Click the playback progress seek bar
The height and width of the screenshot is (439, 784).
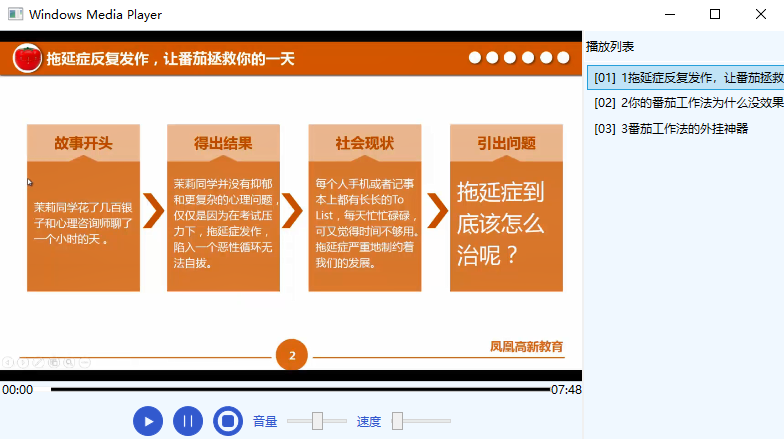click(x=300, y=389)
